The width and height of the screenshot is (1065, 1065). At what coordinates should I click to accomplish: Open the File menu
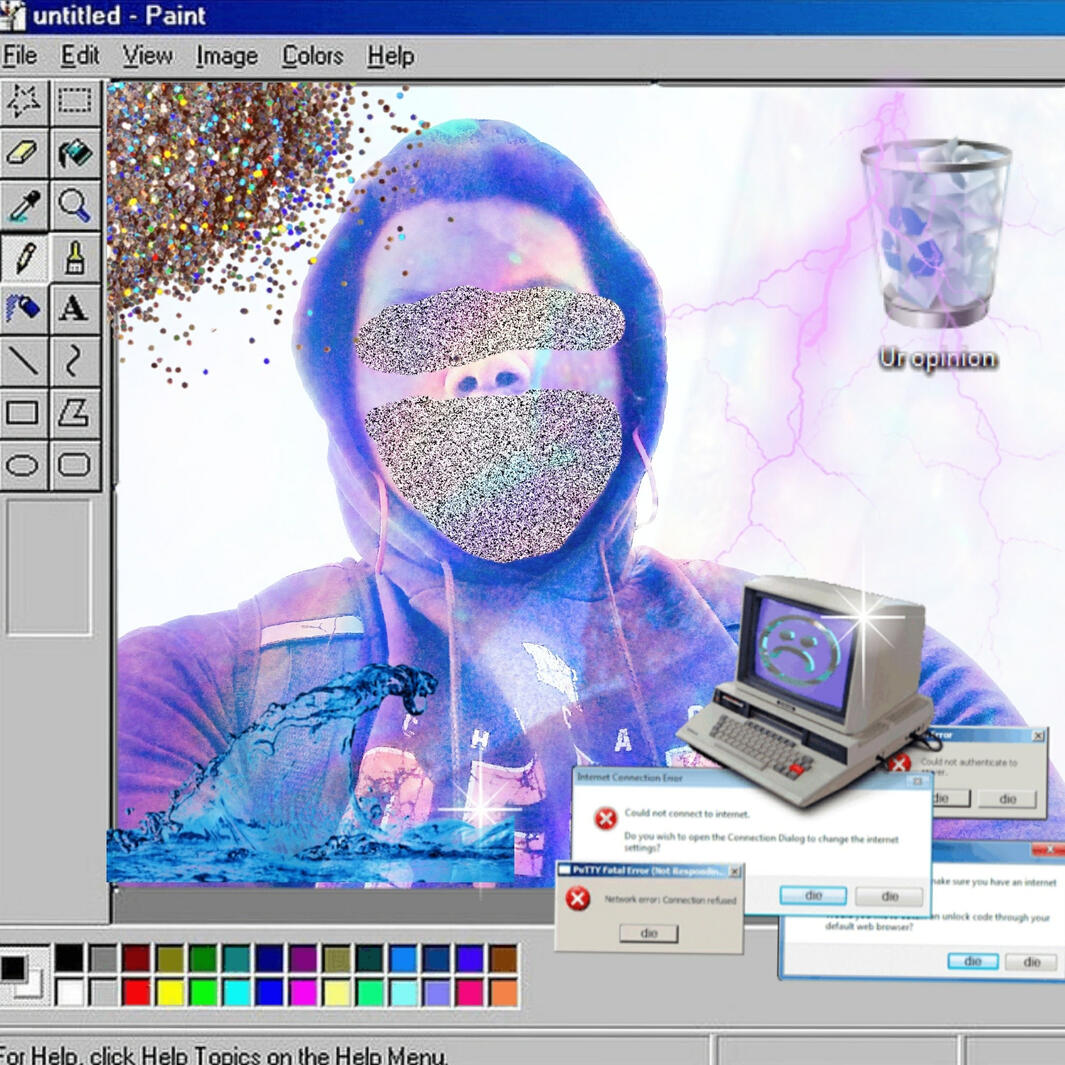pyautogui.click(x=19, y=56)
